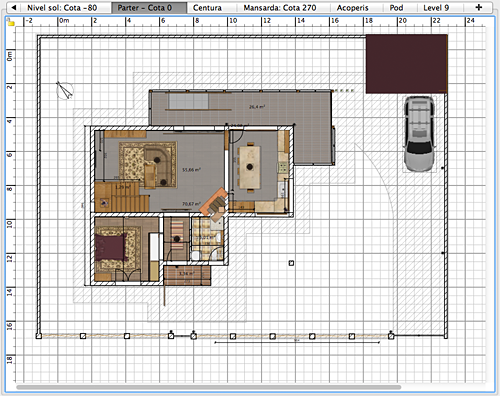This screenshot has width=500, height=396.
Task: Click the horizontal scrollbar under the plan
Action: point(209,387)
